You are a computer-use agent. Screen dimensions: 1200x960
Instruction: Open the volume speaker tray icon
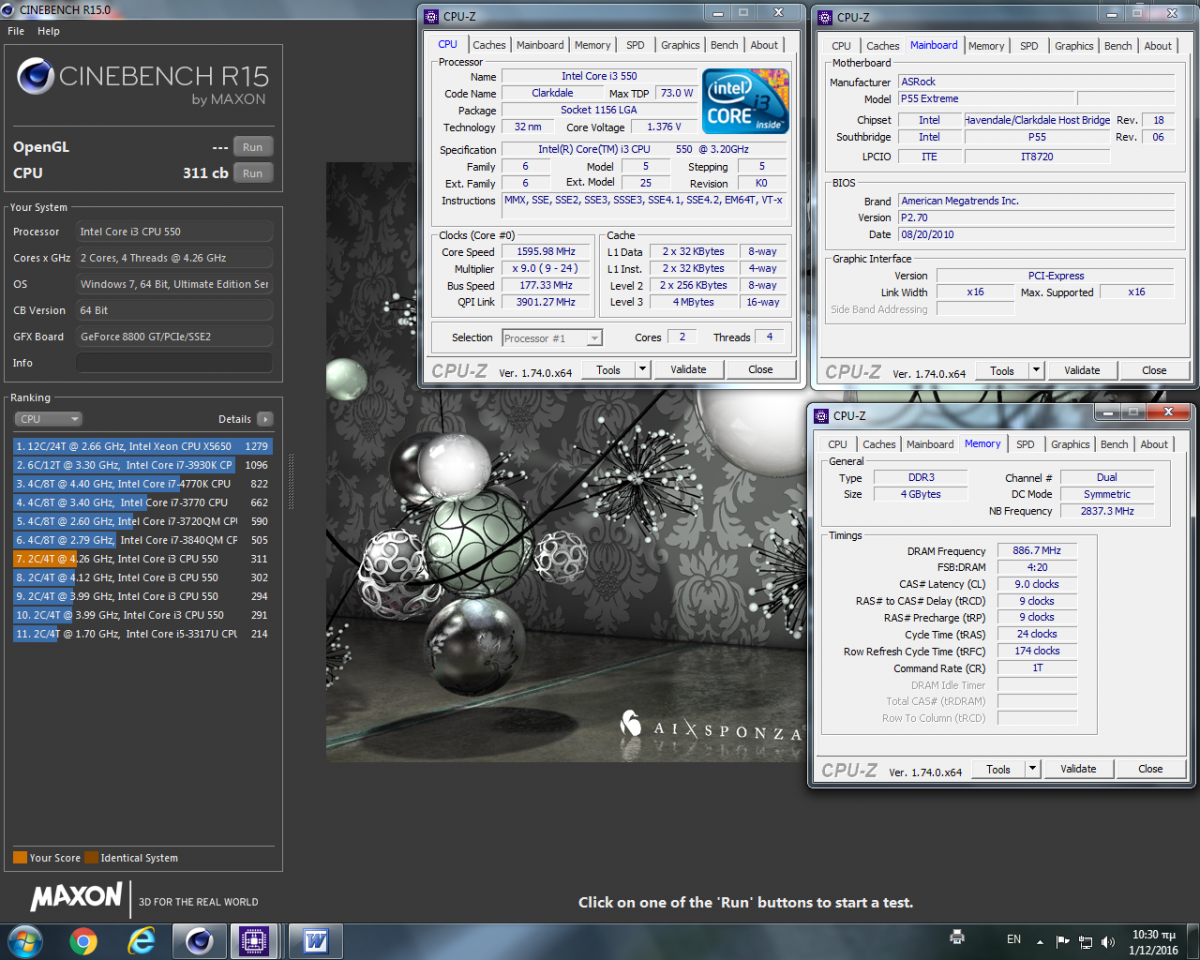pos(1109,941)
